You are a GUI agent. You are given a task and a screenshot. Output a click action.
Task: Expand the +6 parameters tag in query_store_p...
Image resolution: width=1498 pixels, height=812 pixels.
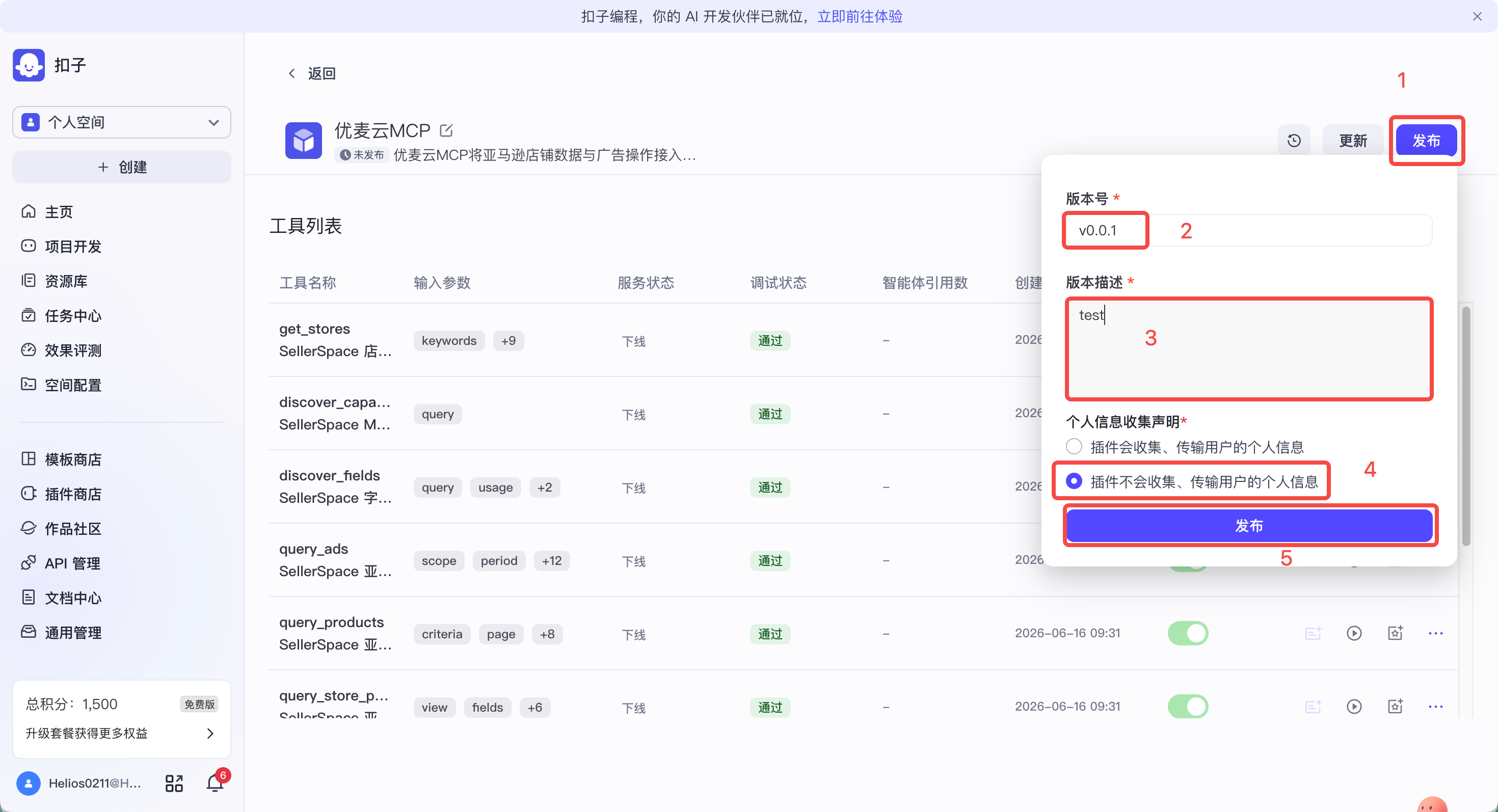point(534,708)
